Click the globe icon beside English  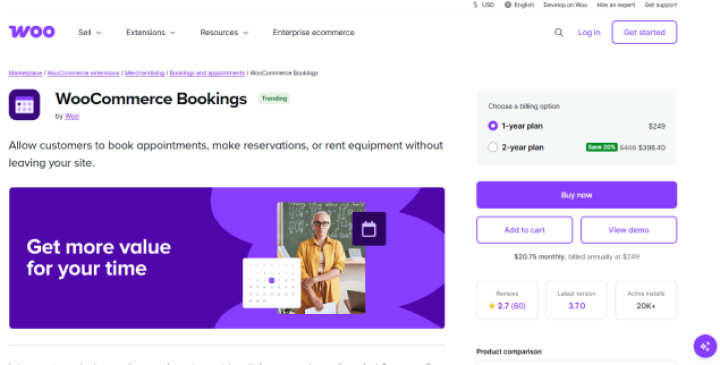[x=507, y=5]
